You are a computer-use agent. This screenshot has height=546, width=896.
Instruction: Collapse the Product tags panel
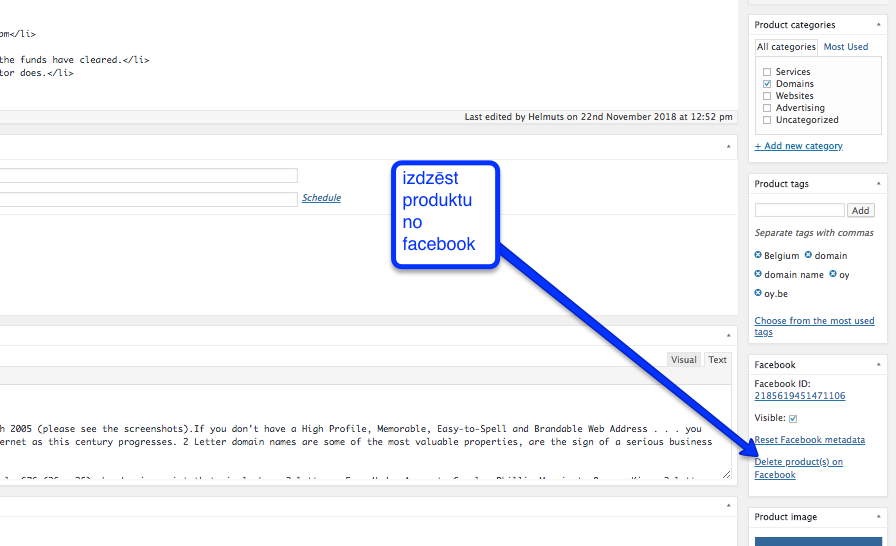click(x=878, y=183)
